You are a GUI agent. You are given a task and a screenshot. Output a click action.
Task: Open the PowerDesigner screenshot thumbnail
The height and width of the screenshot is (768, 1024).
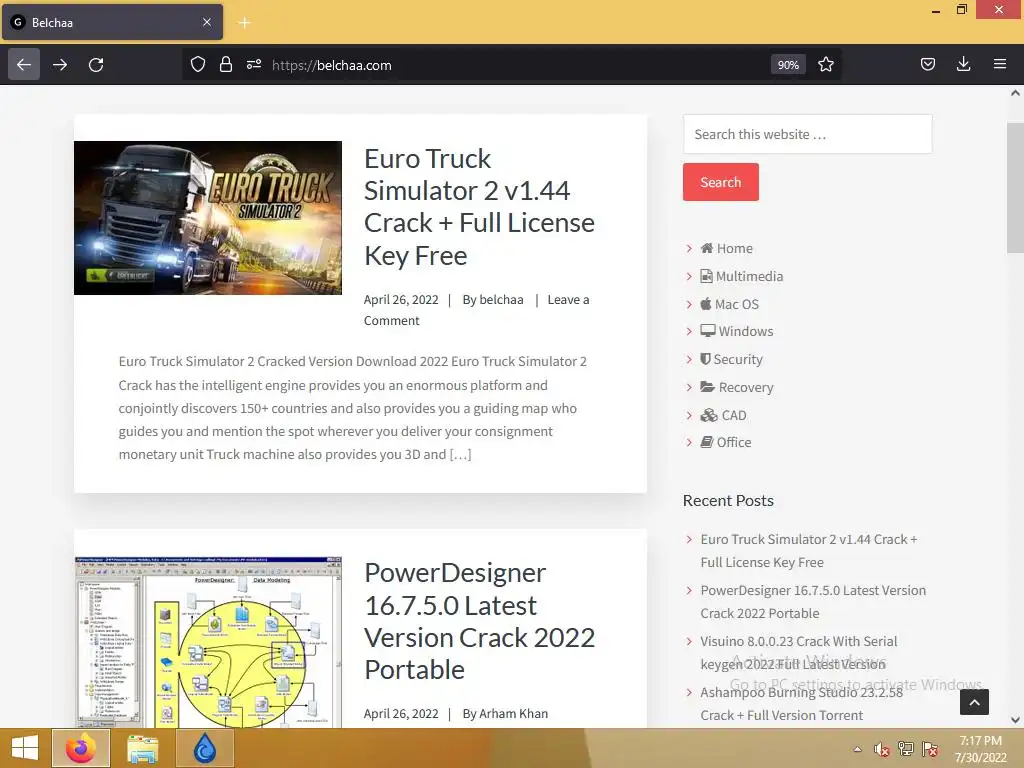point(208,642)
